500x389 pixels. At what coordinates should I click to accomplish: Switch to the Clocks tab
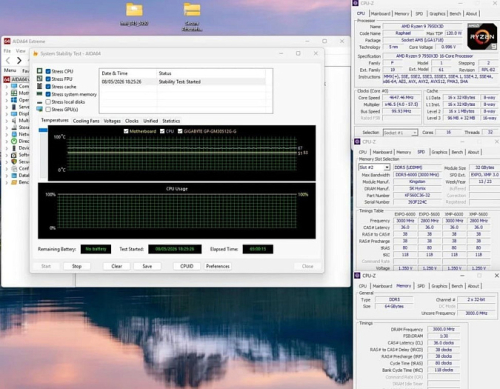click(132, 121)
